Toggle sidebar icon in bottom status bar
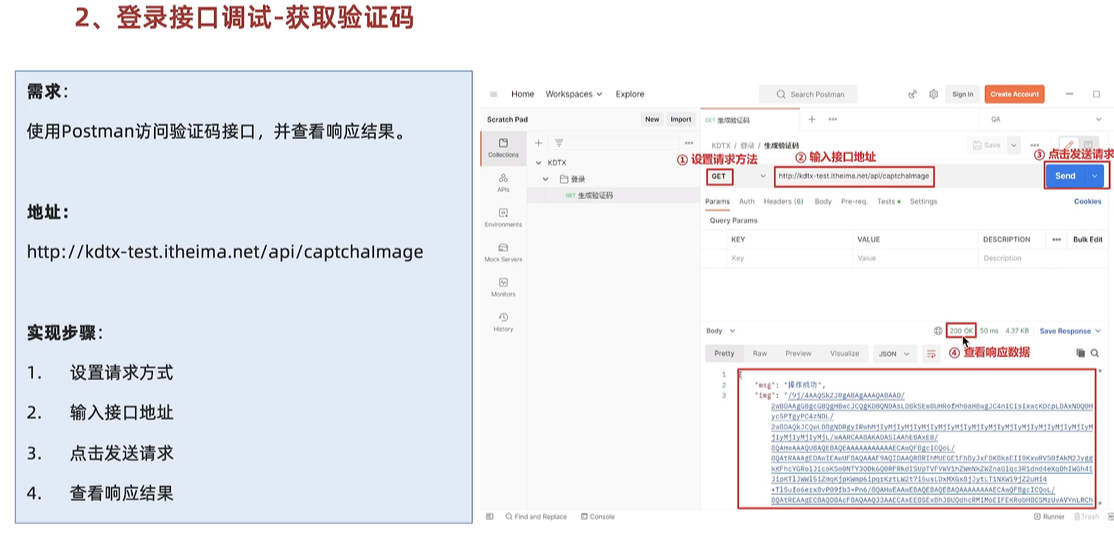Image resolution: width=1114 pixels, height=546 pixels. (490, 517)
